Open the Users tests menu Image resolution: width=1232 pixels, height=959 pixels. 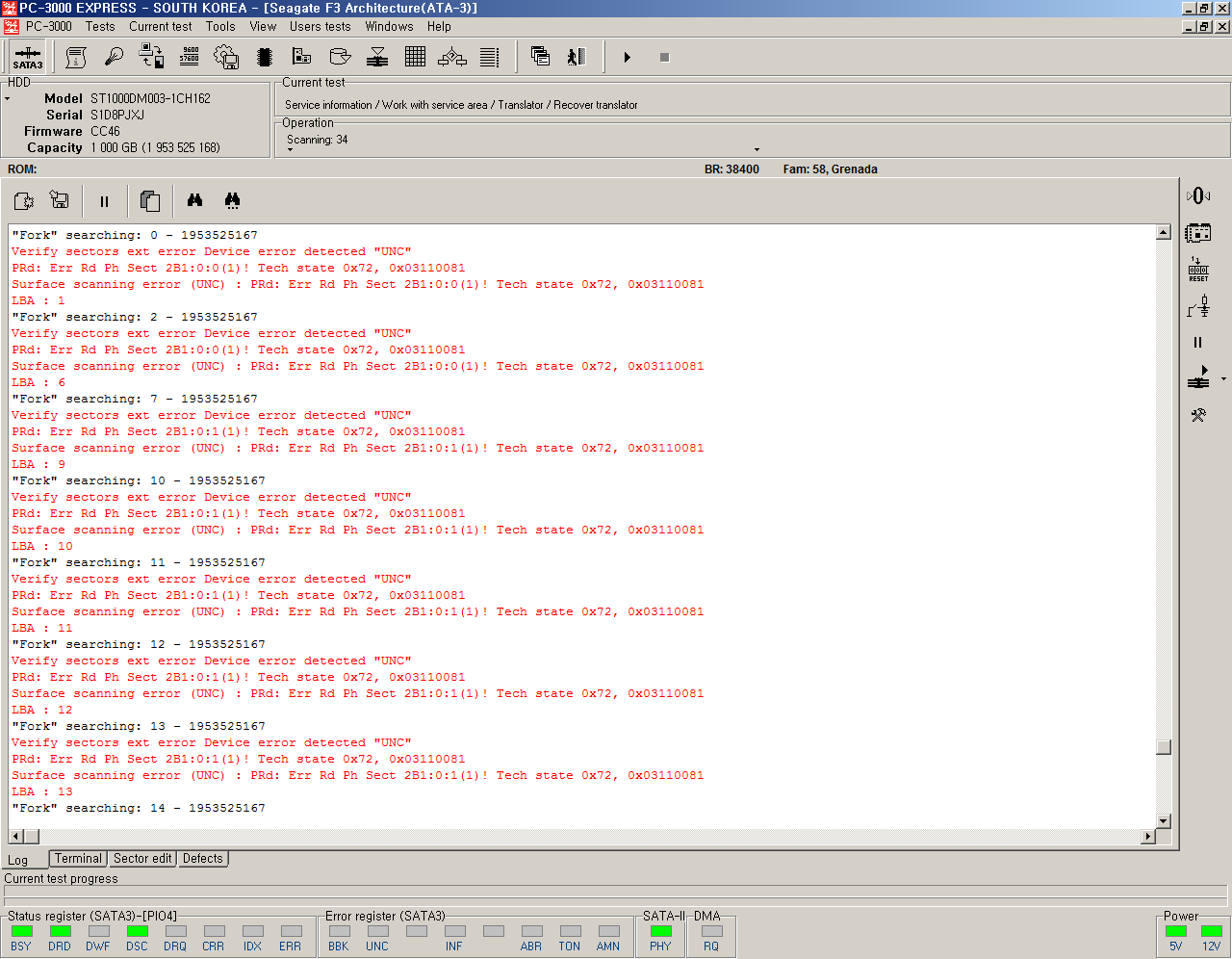click(x=320, y=27)
